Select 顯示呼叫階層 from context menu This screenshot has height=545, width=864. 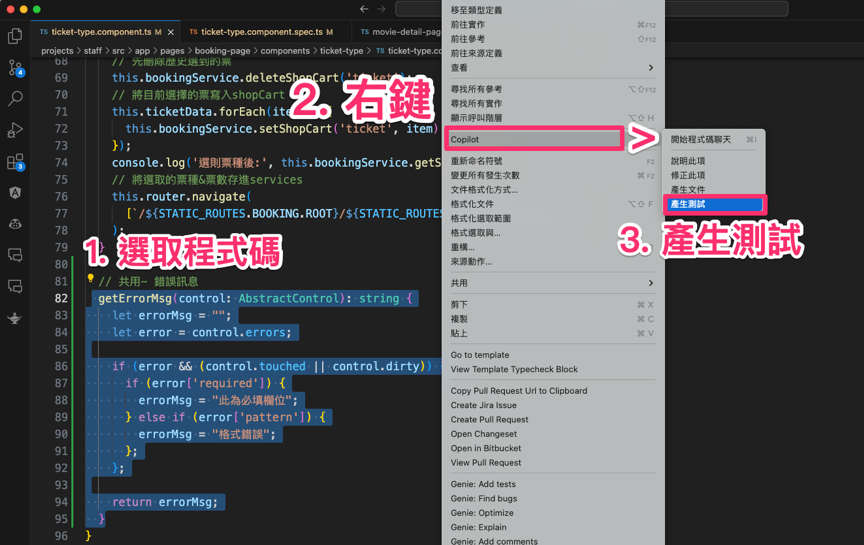(x=553, y=118)
